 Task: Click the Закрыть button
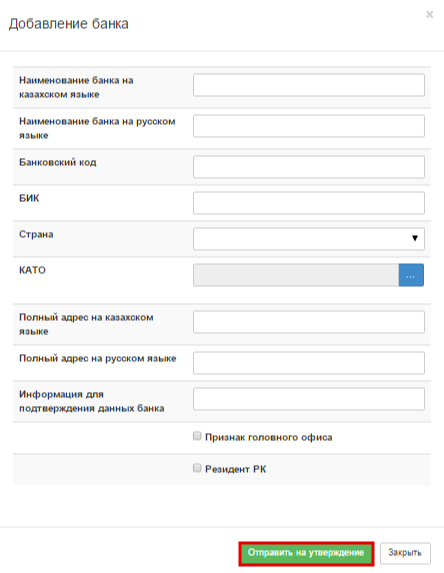pos(405,553)
